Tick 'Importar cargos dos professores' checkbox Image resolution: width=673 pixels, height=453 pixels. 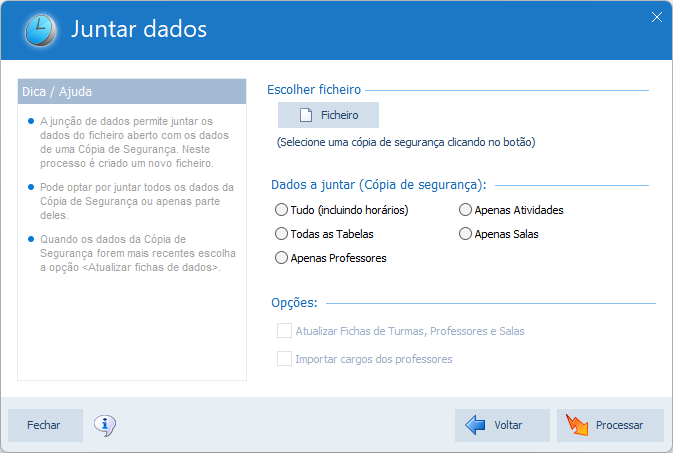click(x=285, y=358)
